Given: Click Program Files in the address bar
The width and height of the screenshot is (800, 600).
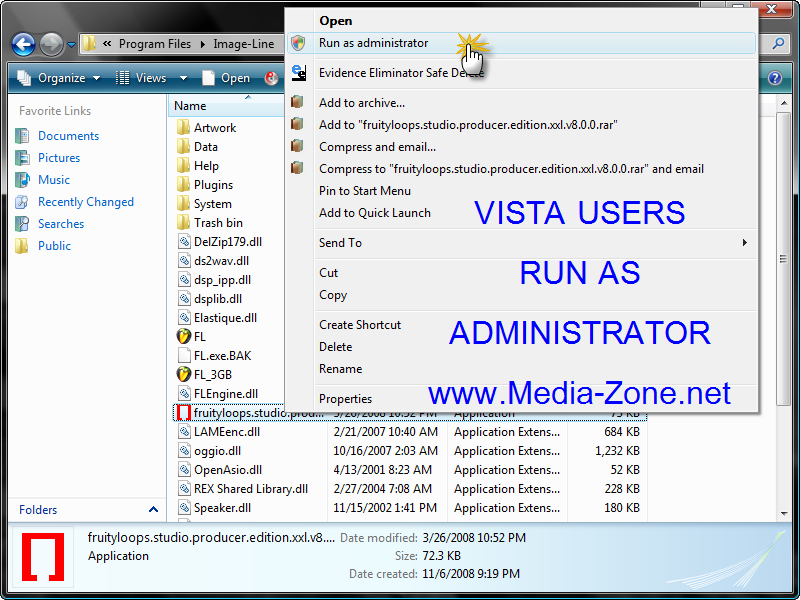Looking at the screenshot, I should 155,44.
